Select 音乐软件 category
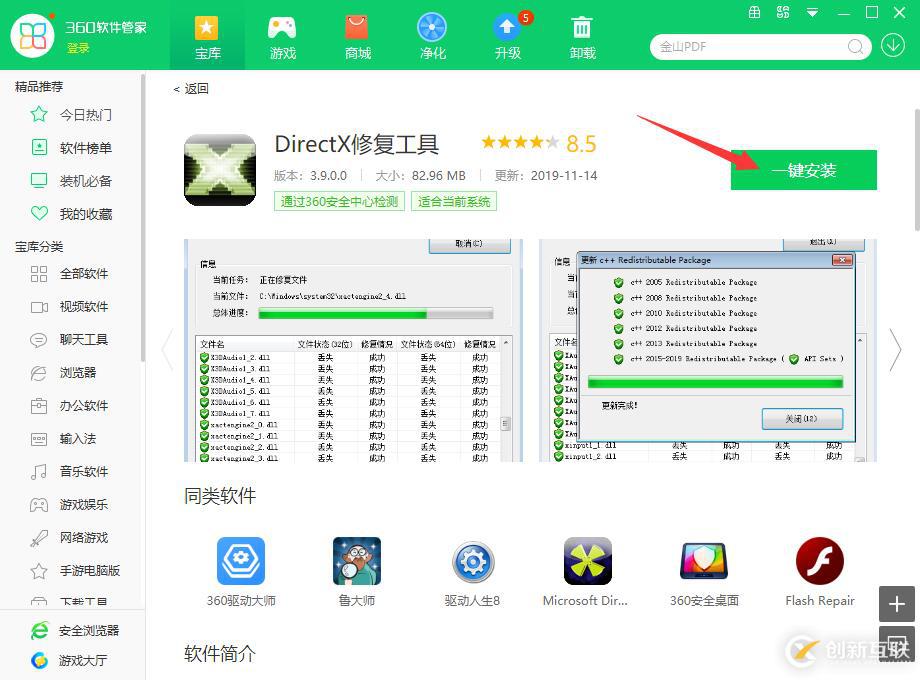This screenshot has height=680, width=920. (x=70, y=471)
